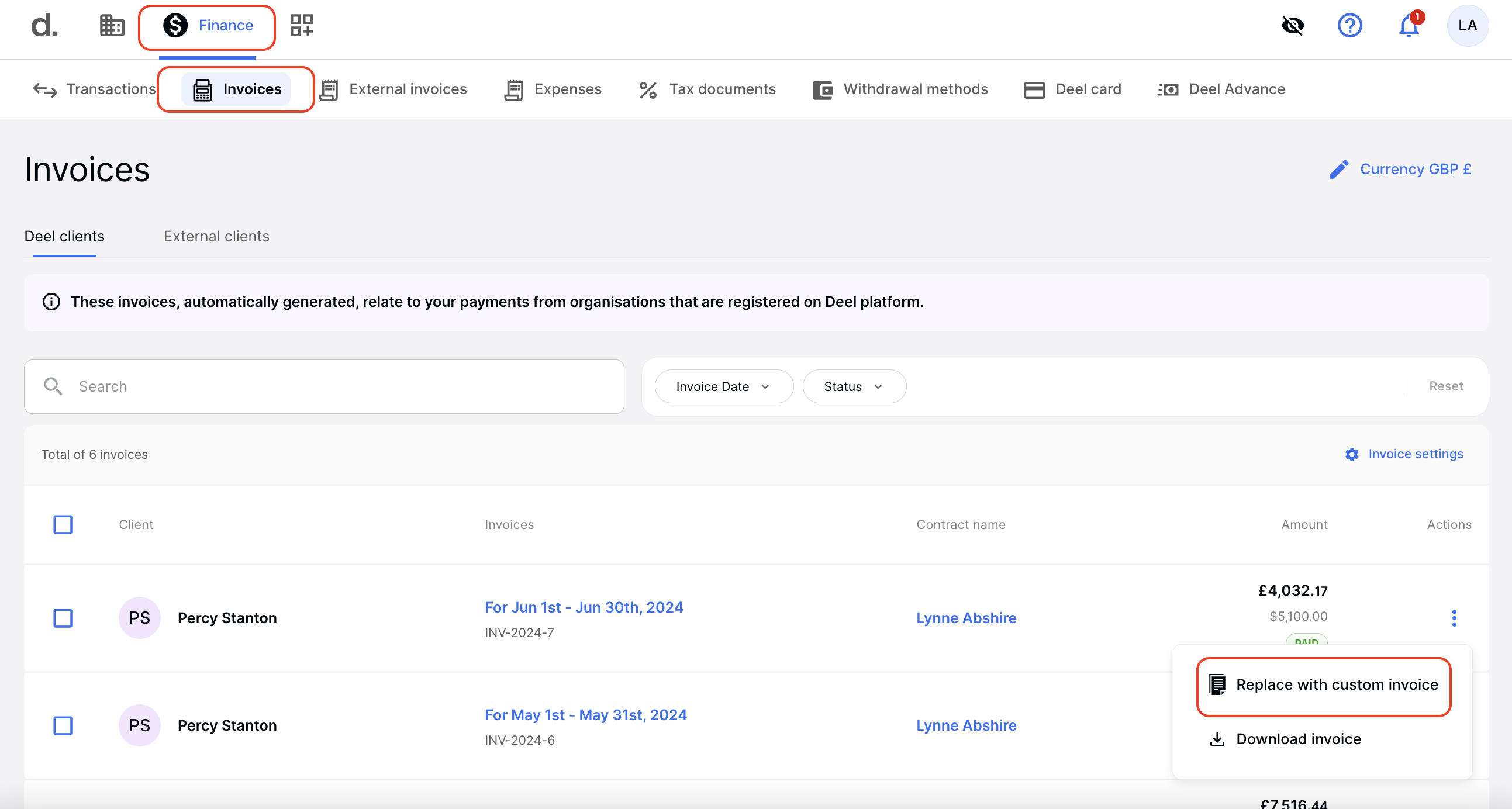Click PS avatar in INV-2024-7 row

(140, 618)
